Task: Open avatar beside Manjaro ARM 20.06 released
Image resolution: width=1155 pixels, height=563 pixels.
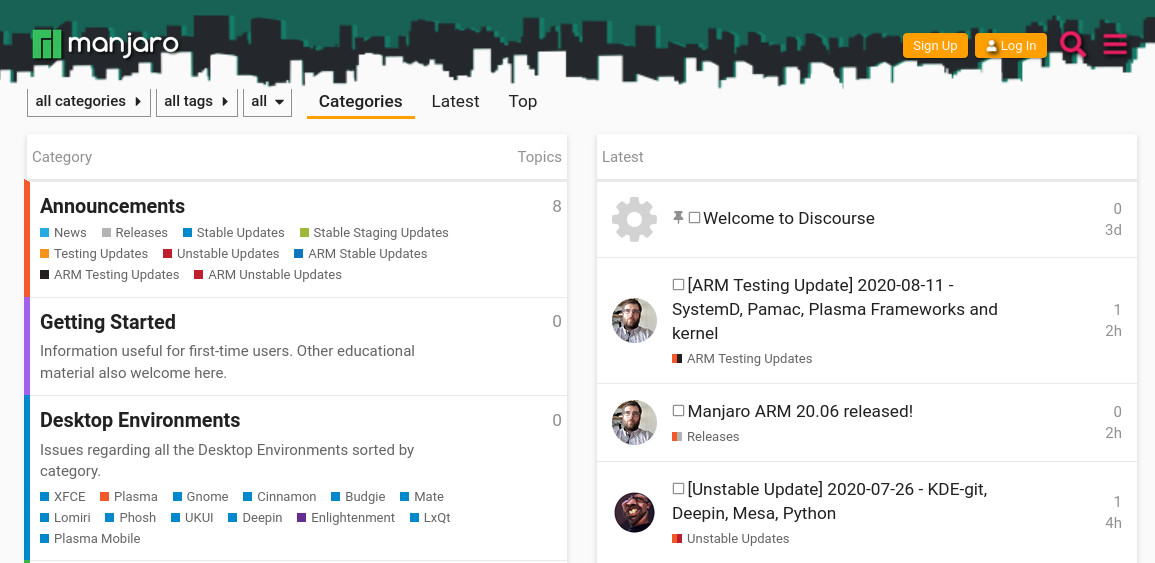Action: click(x=634, y=422)
